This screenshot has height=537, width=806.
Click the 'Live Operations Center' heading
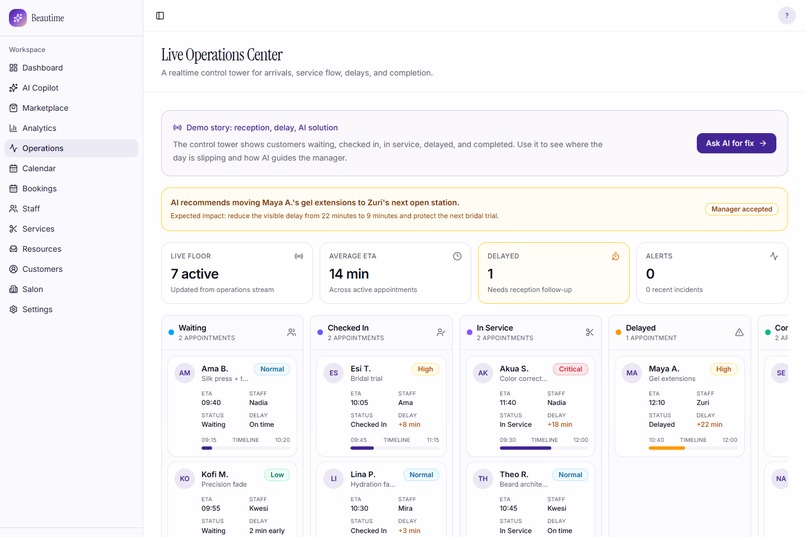pyautogui.click(x=222, y=54)
